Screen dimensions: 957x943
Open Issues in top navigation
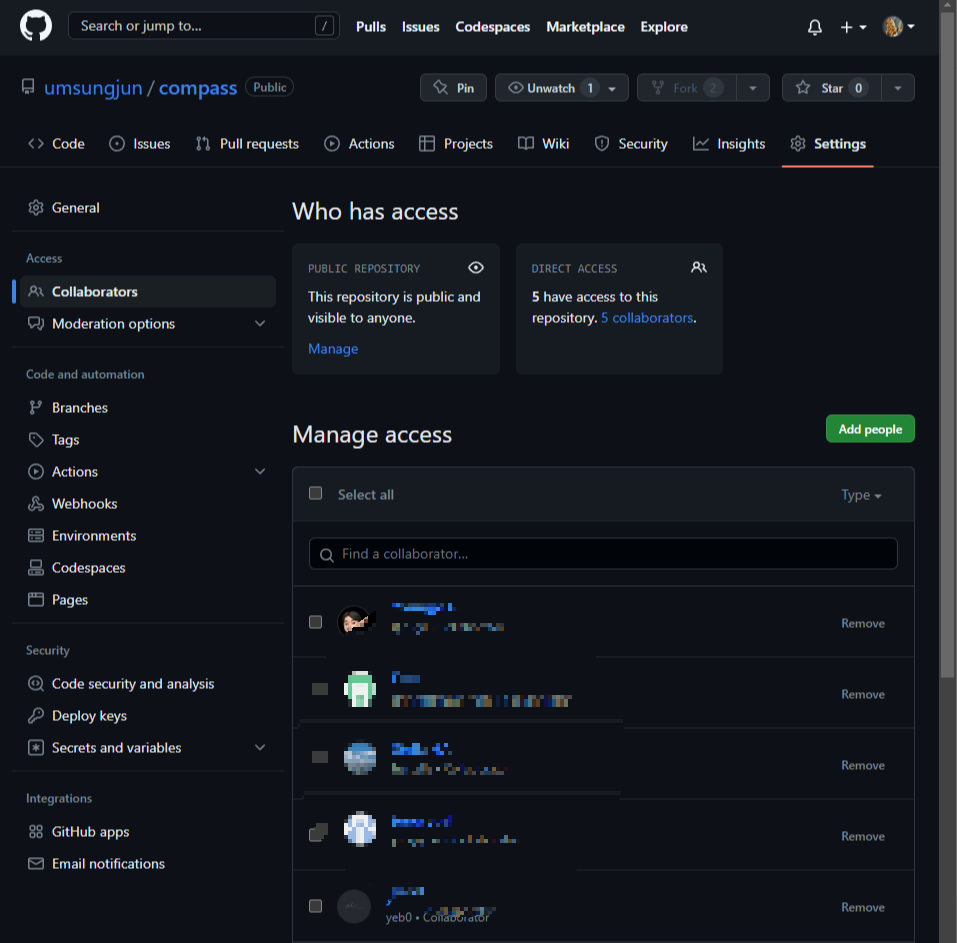(421, 27)
